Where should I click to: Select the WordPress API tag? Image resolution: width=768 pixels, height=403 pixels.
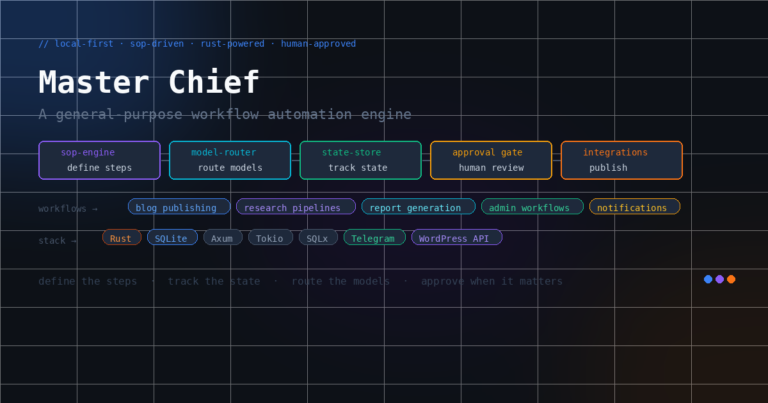(456, 237)
